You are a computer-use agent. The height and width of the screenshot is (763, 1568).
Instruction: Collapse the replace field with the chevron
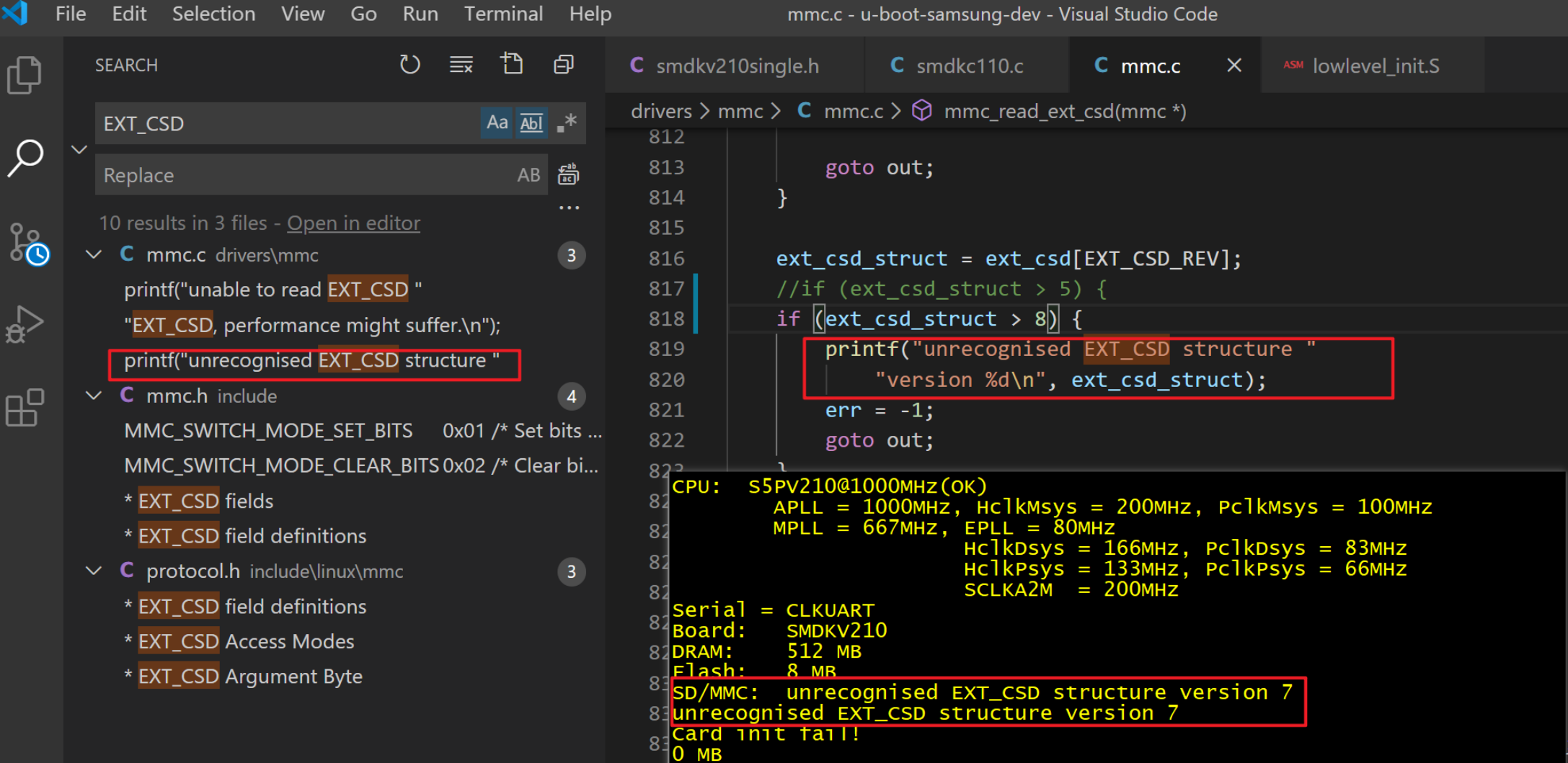(x=79, y=149)
